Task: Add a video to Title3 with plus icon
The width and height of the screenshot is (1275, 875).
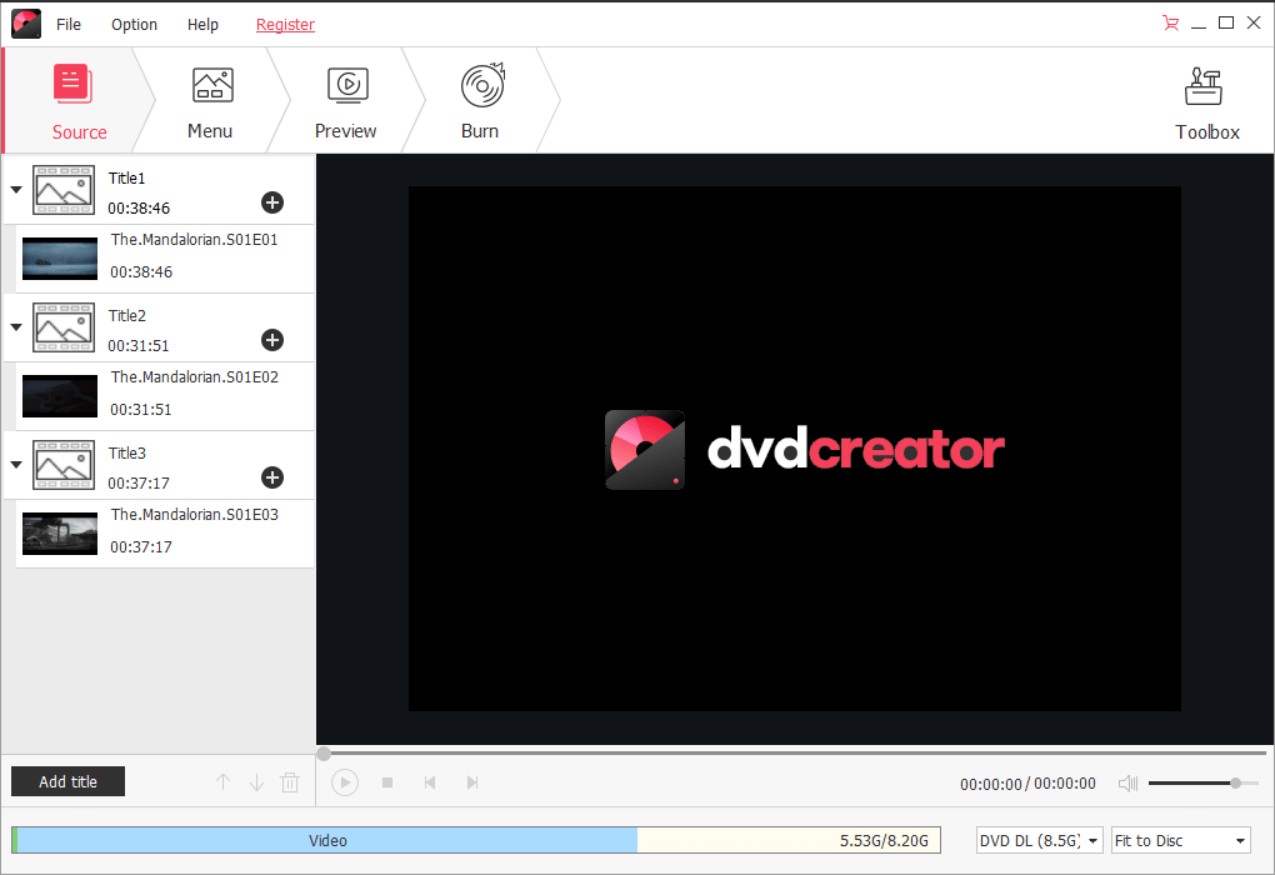Action: pyautogui.click(x=272, y=478)
